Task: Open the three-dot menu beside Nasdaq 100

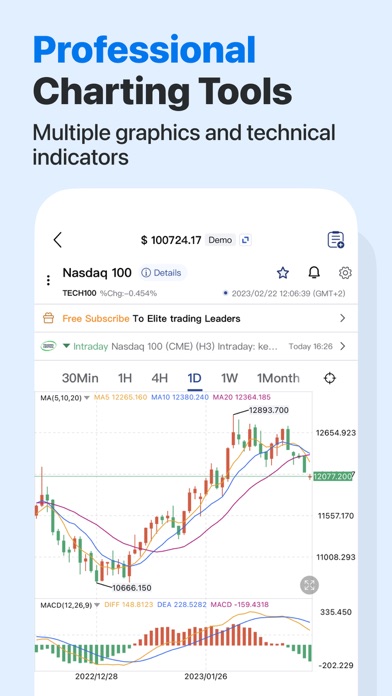Action: click(x=48, y=281)
